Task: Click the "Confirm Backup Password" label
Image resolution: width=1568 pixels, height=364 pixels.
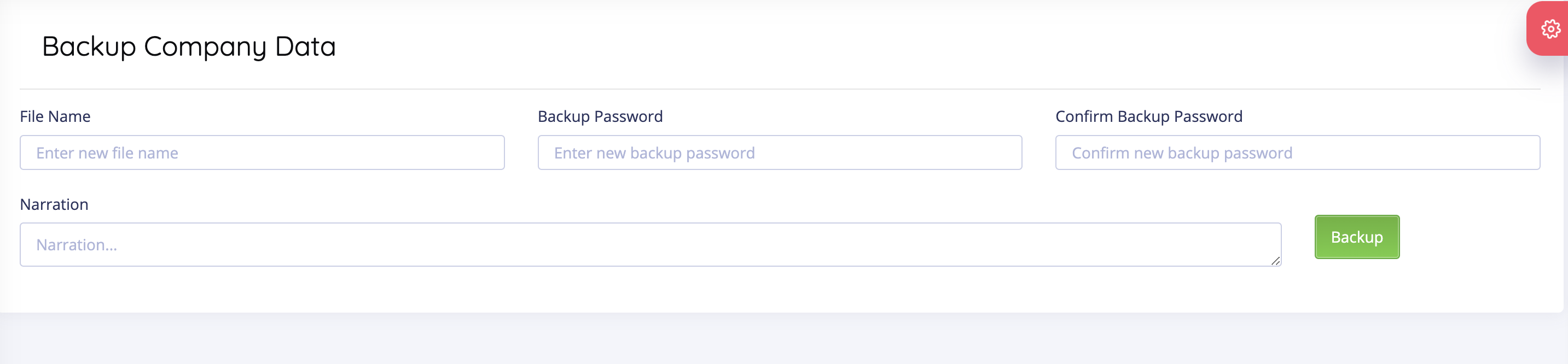Action: pyautogui.click(x=1148, y=116)
